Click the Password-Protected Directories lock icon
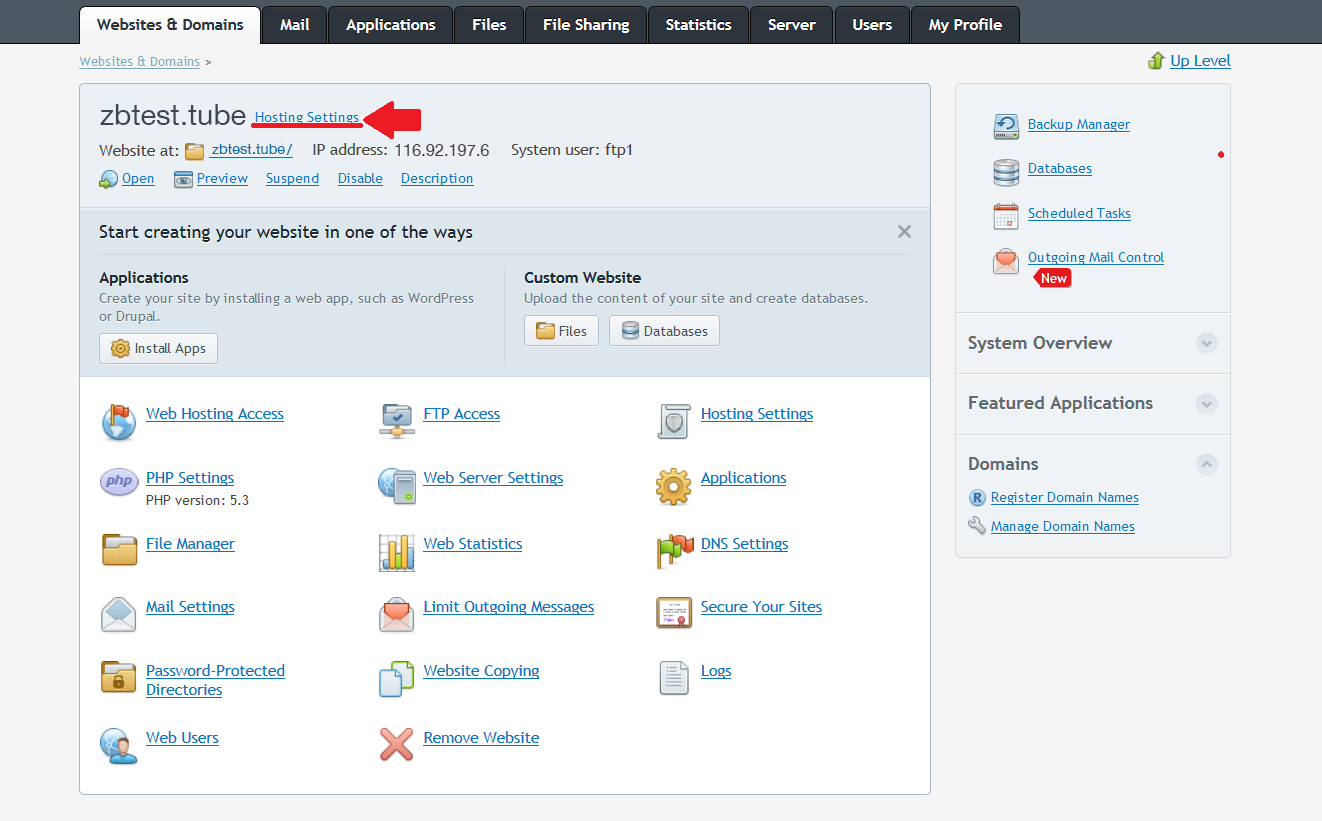Viewport: 1322px width, 821px height. [119, 677]
